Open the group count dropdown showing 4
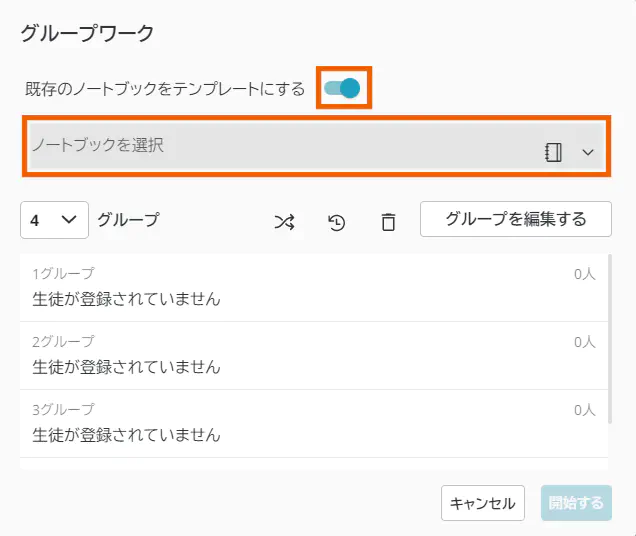 54,220
